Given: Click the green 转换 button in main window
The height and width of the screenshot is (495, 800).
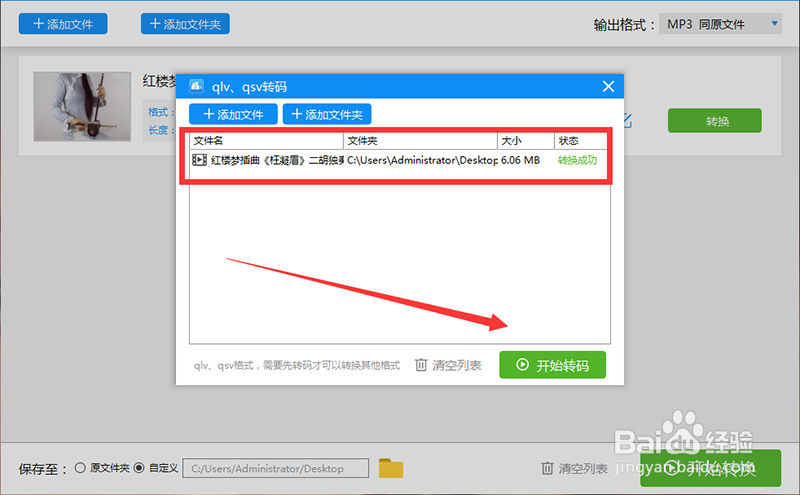Looking at the screenshot, I should click(714, 121).
